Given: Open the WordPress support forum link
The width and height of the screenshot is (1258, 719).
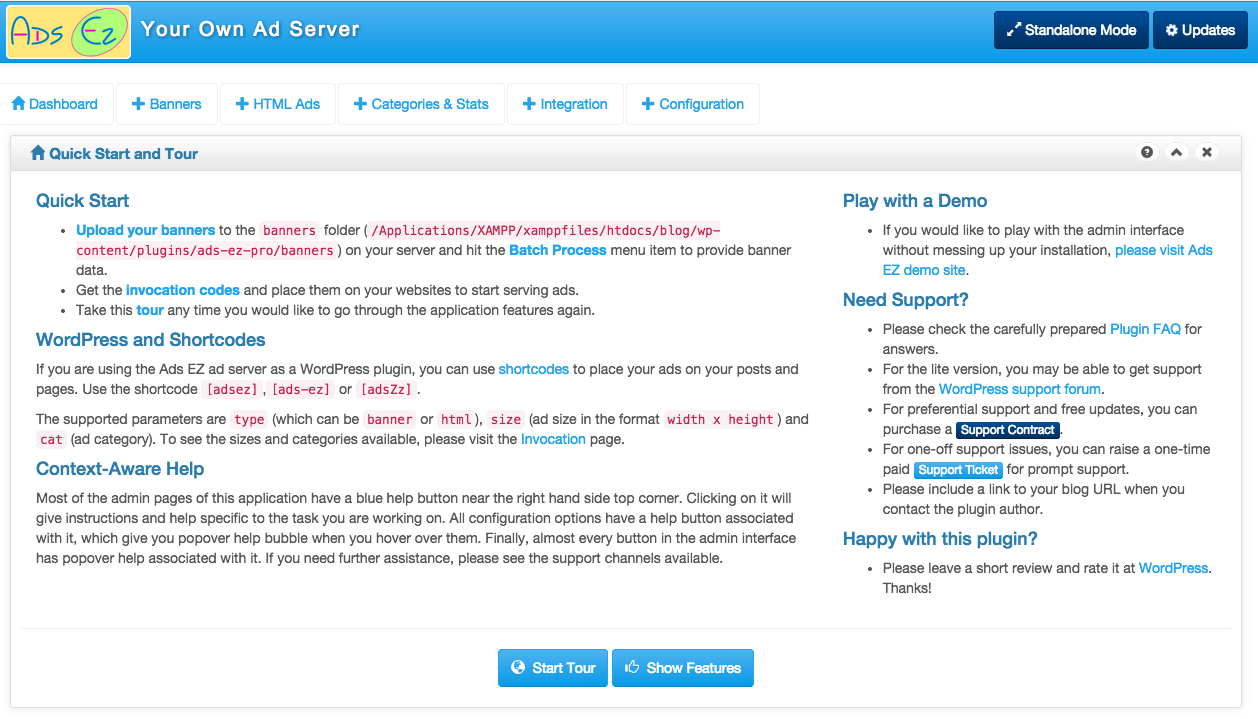Looking at the screenshot, I should click(1020, 389).
